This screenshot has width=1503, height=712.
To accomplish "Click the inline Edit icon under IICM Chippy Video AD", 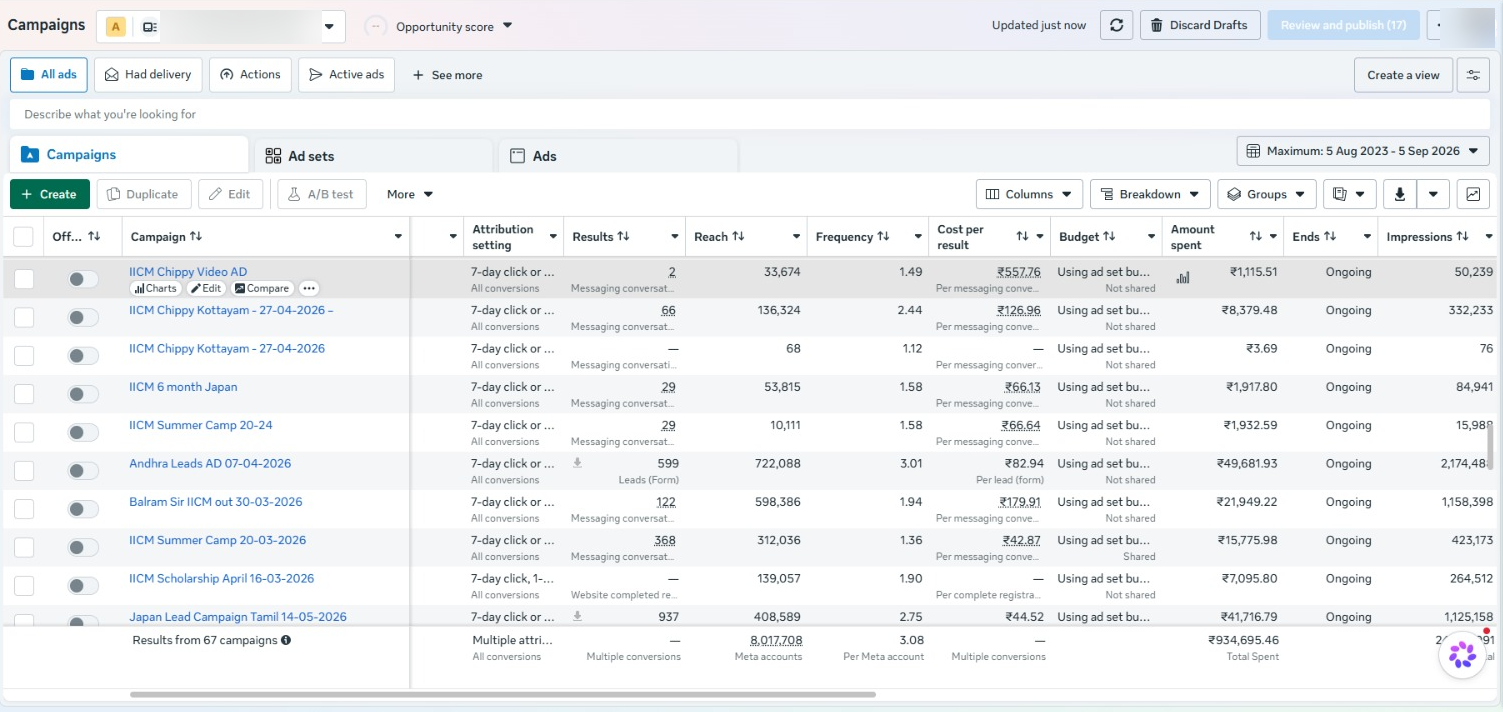I will click(205, 288).
